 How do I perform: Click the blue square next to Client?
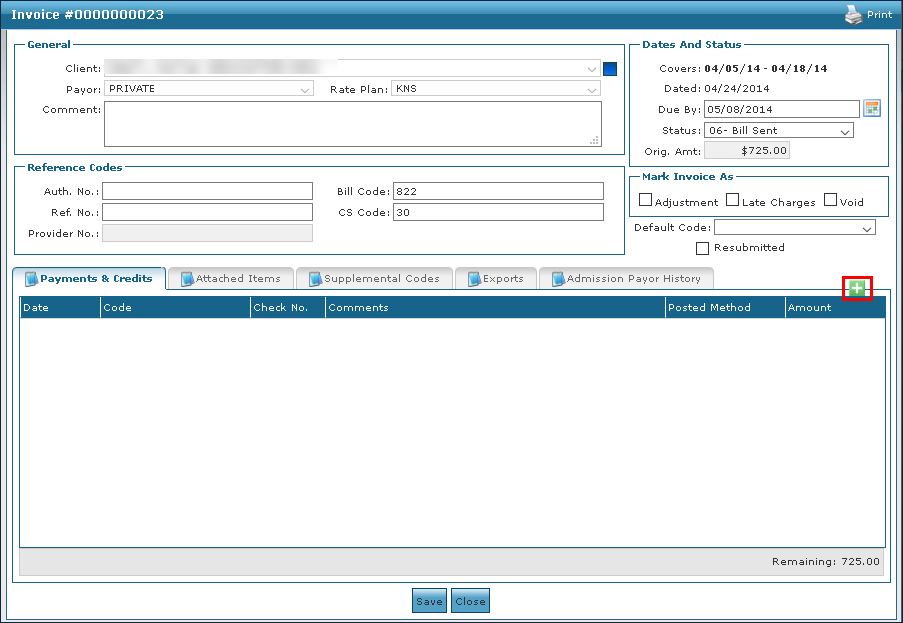click(x=610, y=69)
